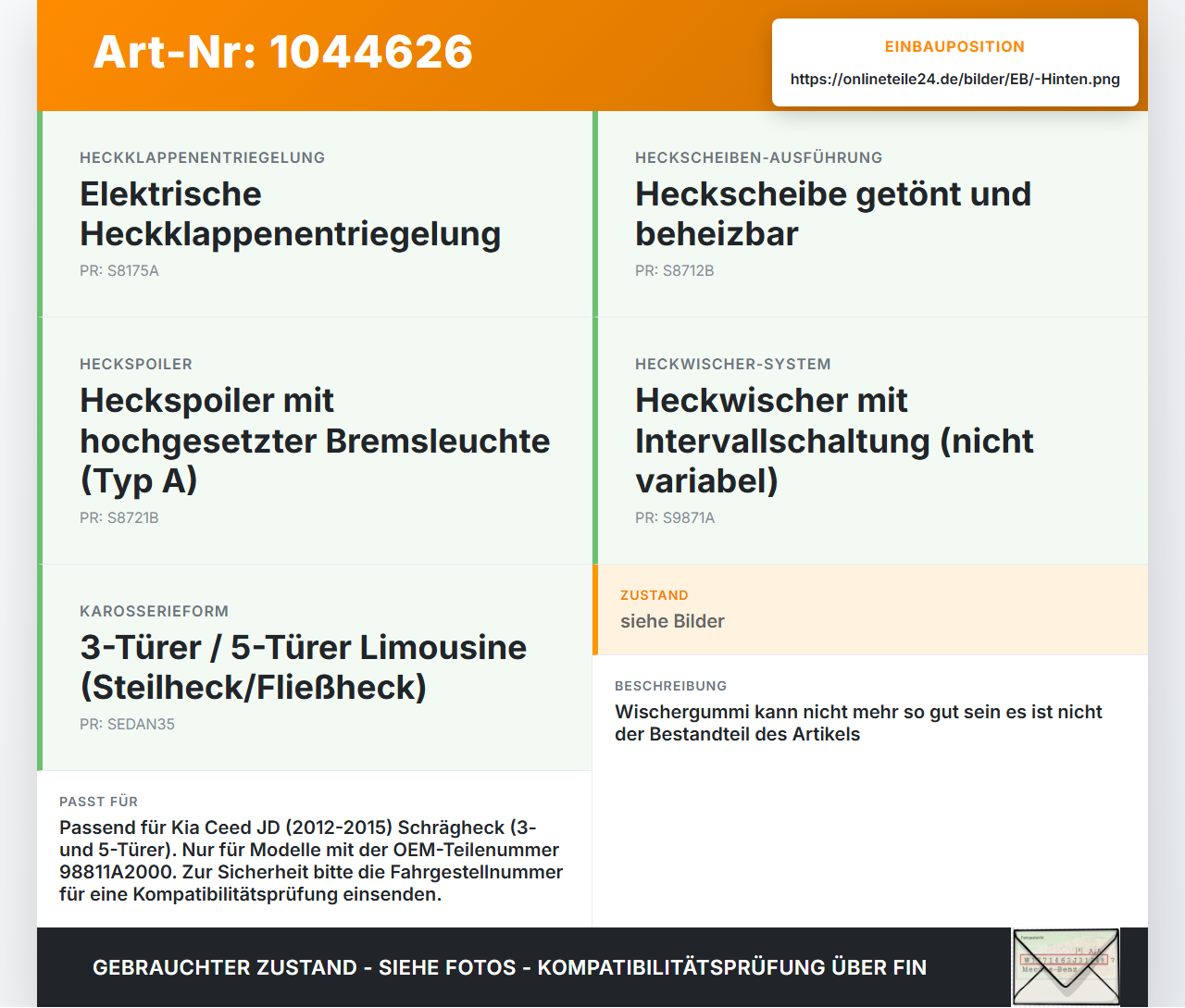Open the onlineteile24.de Hinten.png image URL
The width and height of the screenshot is (1185, 1008).
(x=954, y=80)
